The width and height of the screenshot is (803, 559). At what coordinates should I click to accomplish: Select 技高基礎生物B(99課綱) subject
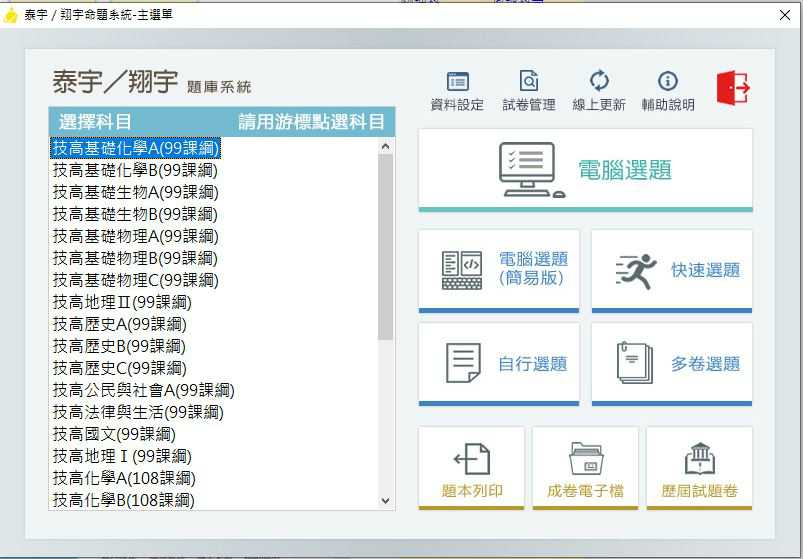[x=135, y=214]
